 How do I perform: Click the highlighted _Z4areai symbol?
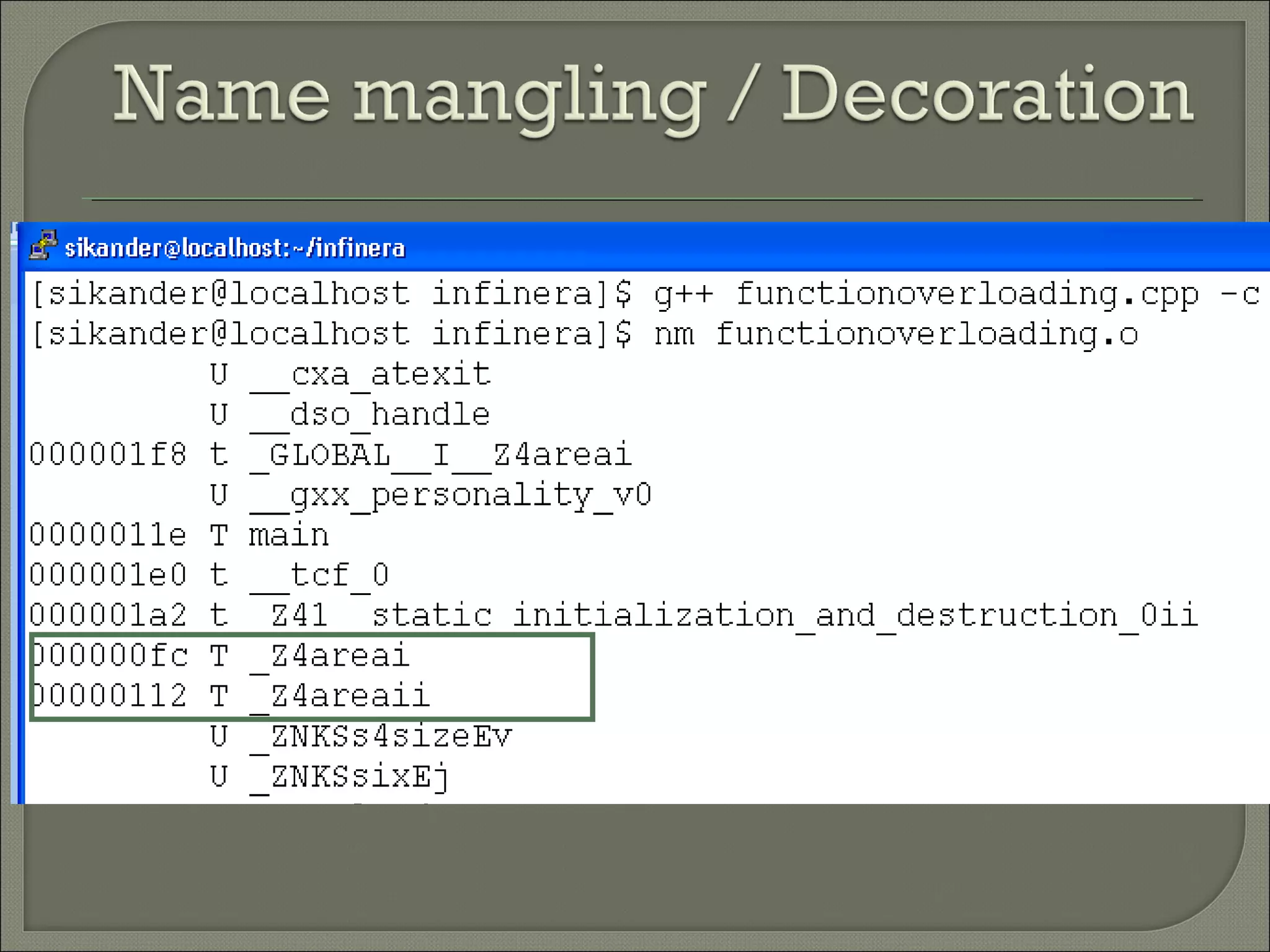330,656
